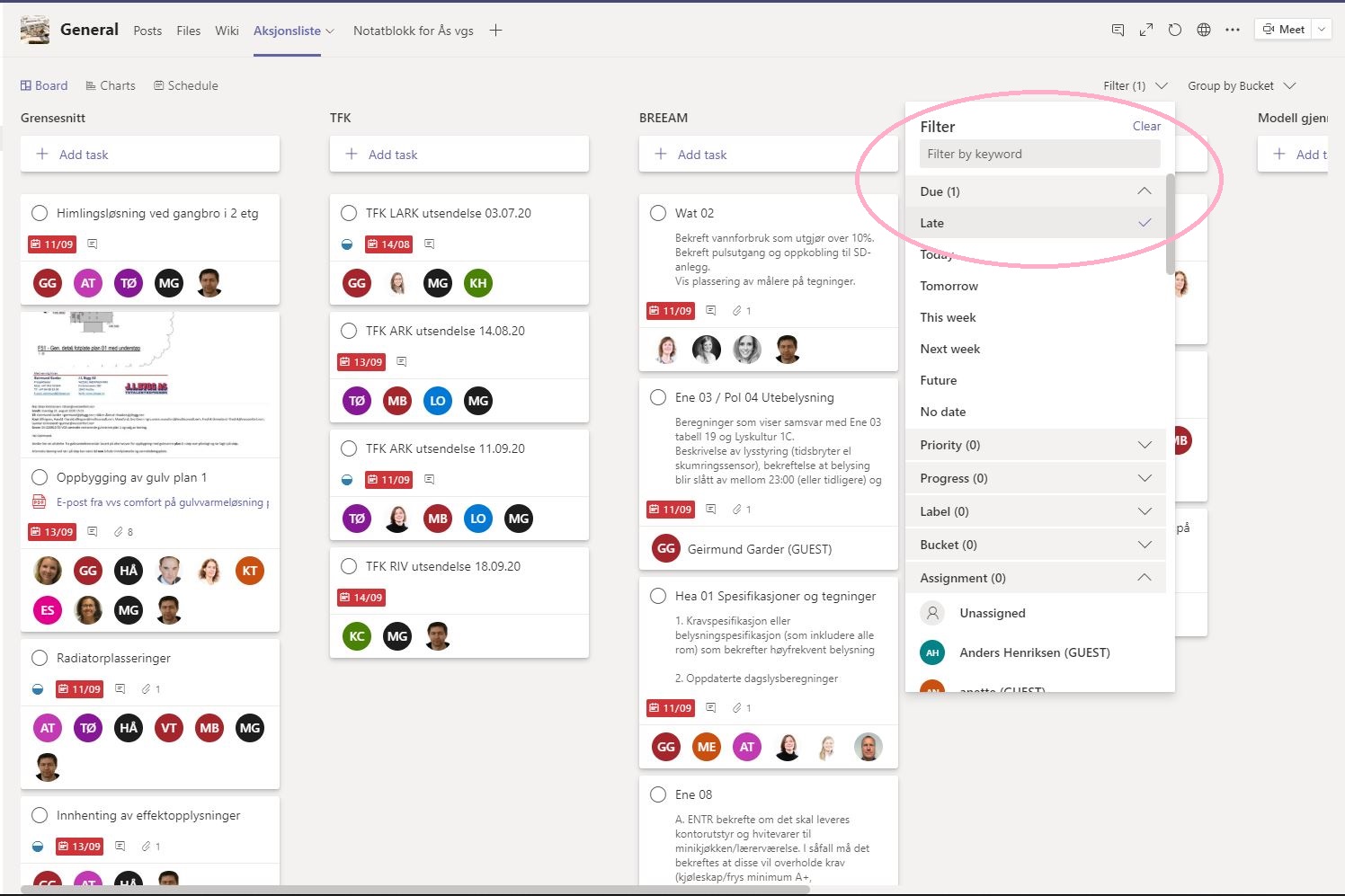
Task: Open the PDF attachment icon on Oppbygging card
Action: [x=39, y=502]
